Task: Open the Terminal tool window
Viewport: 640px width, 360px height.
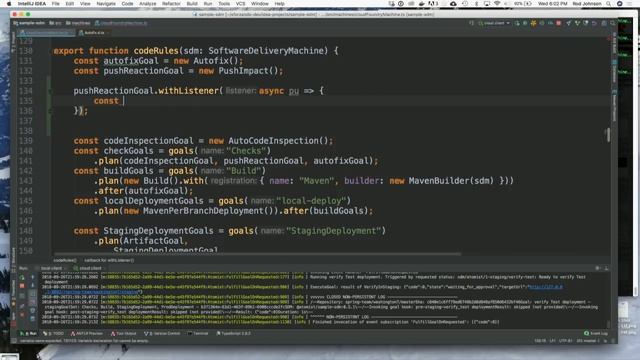Action: [x=198, y=333]
